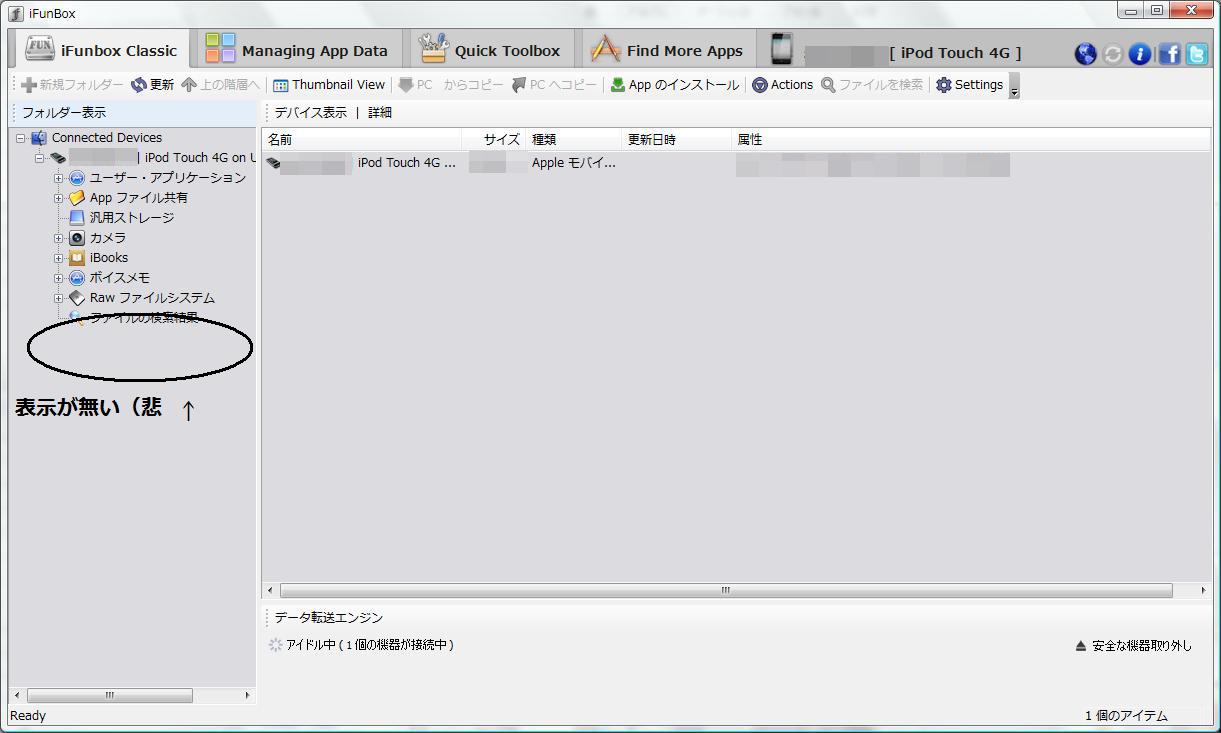Select the iPod Touch 4G device tab

pyautogui.click(x=897, y=52)
